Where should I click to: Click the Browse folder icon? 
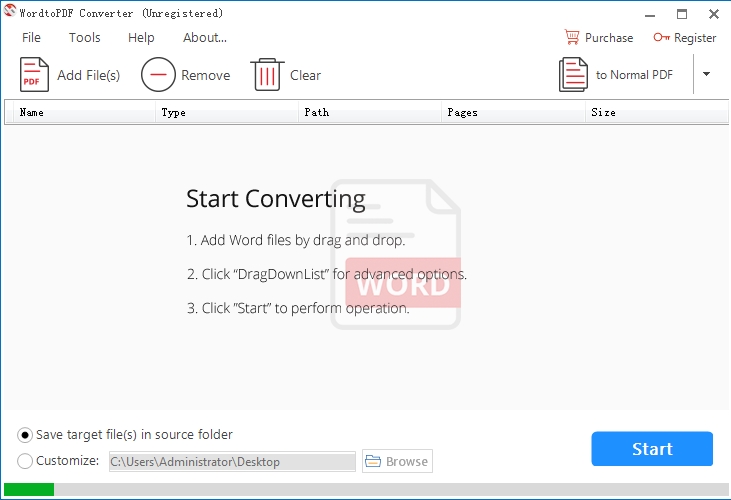tap(372, 461)
